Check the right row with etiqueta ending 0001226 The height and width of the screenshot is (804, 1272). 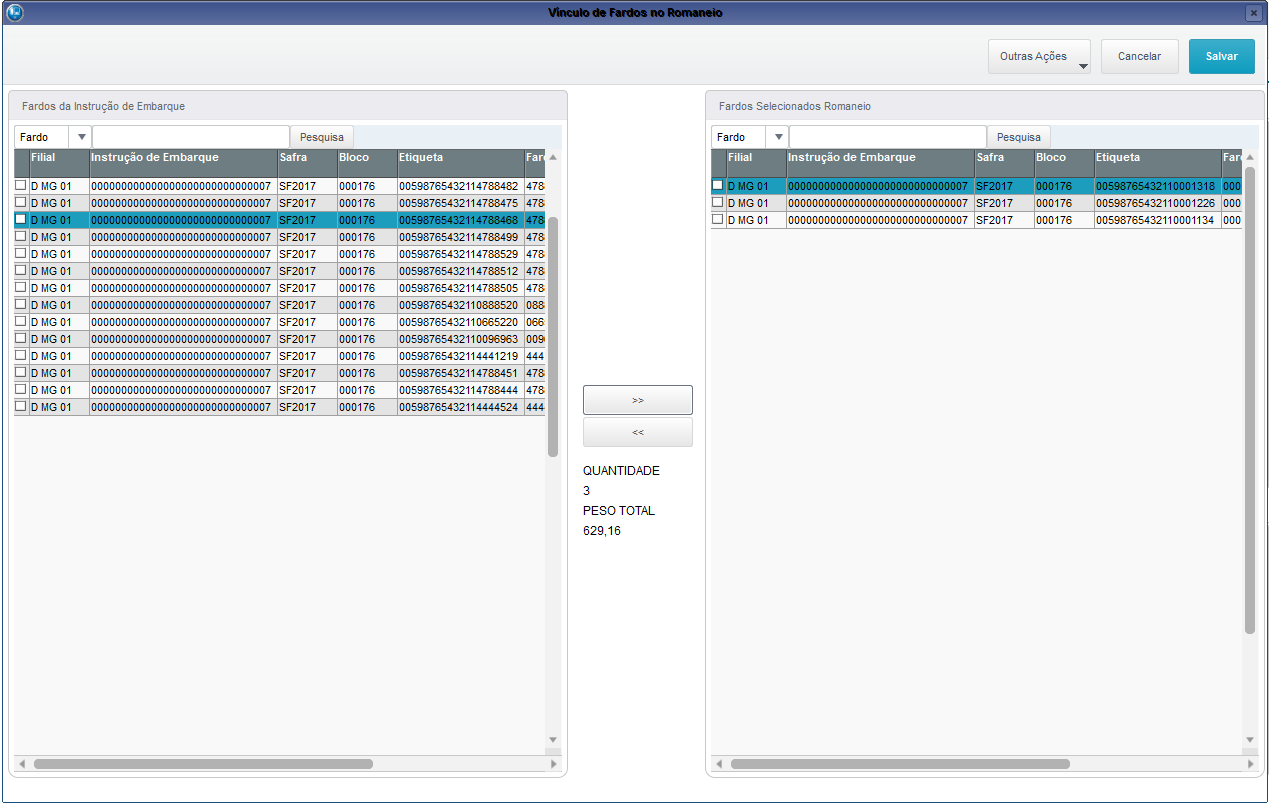coord(718,203)
